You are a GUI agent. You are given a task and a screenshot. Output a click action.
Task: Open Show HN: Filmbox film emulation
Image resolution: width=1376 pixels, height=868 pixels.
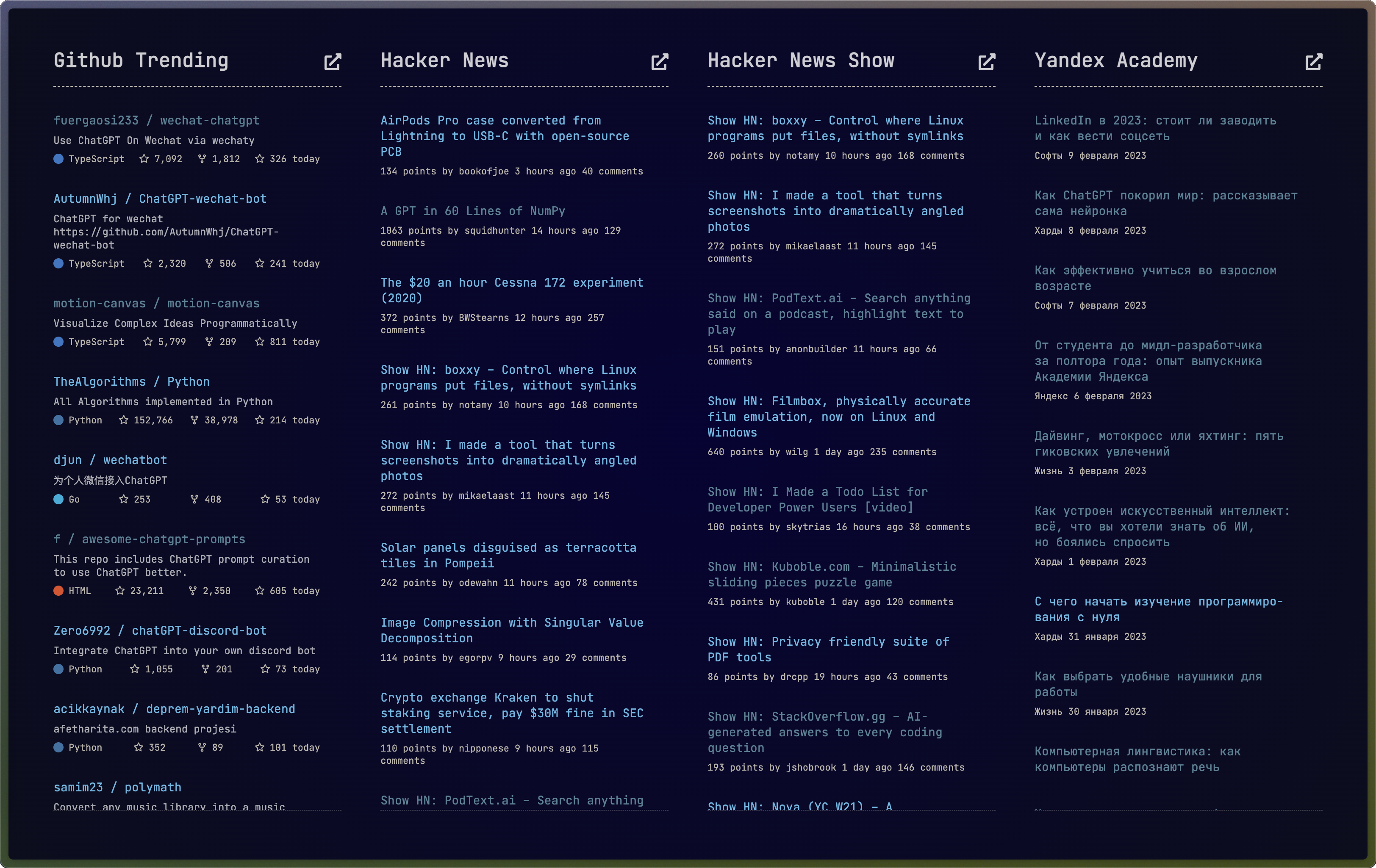pyautogui.click(x=839, y=416)
